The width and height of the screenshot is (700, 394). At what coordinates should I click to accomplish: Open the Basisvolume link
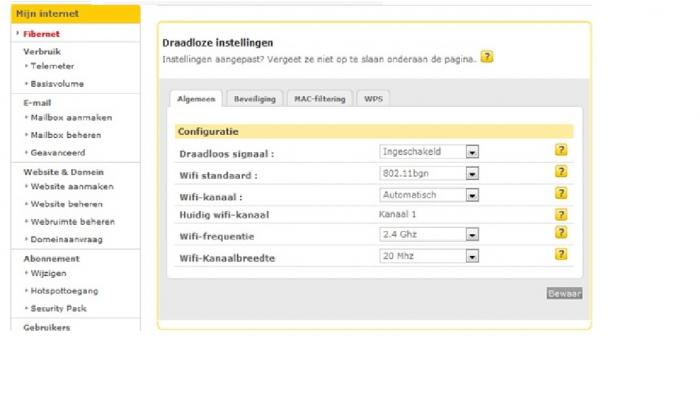point(57,84)
